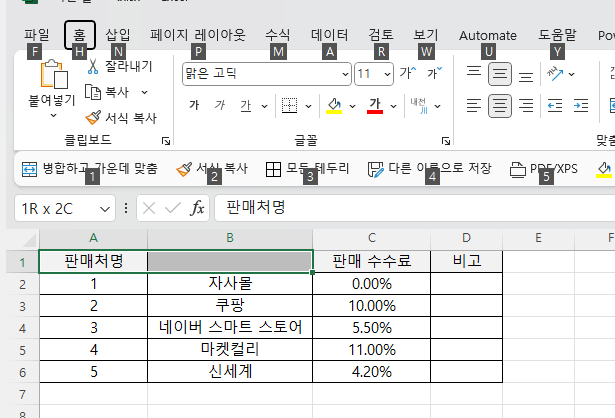Click 다른 이름으로 저장 (Save As) button
615x418 pixels.
(x=429, y=169)
